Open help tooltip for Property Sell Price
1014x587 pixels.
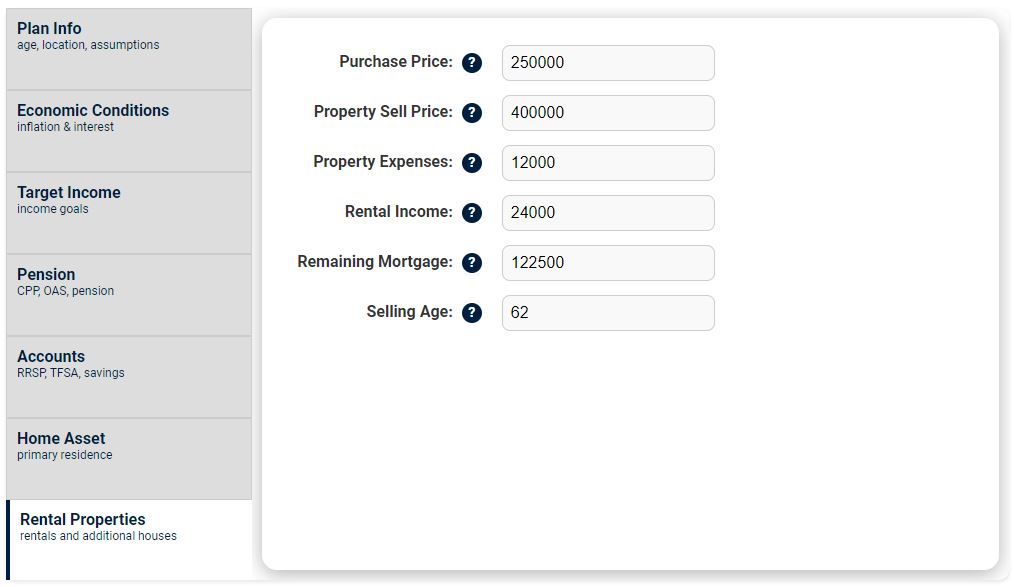tap(472, 113)
